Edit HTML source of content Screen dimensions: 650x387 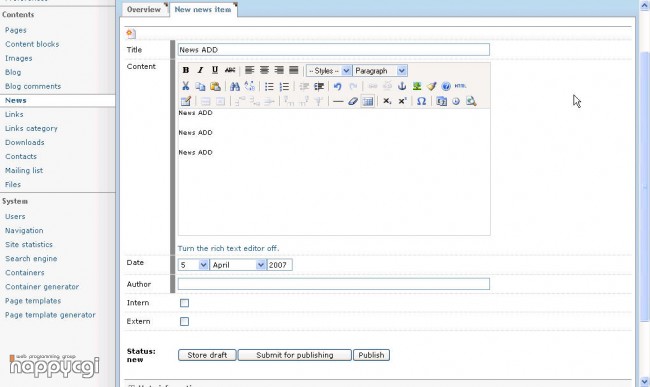coord(461,86)
